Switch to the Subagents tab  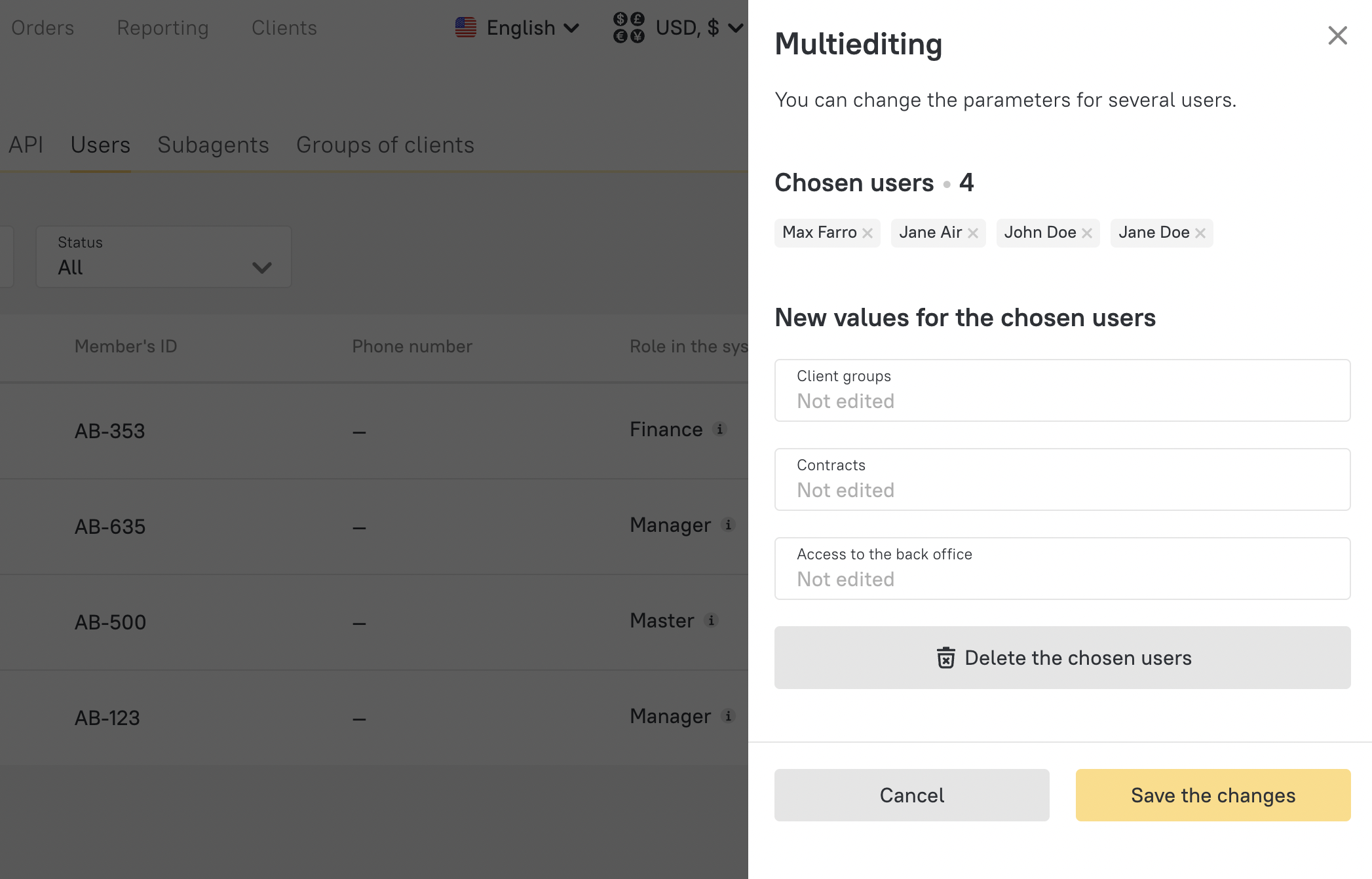212,145
